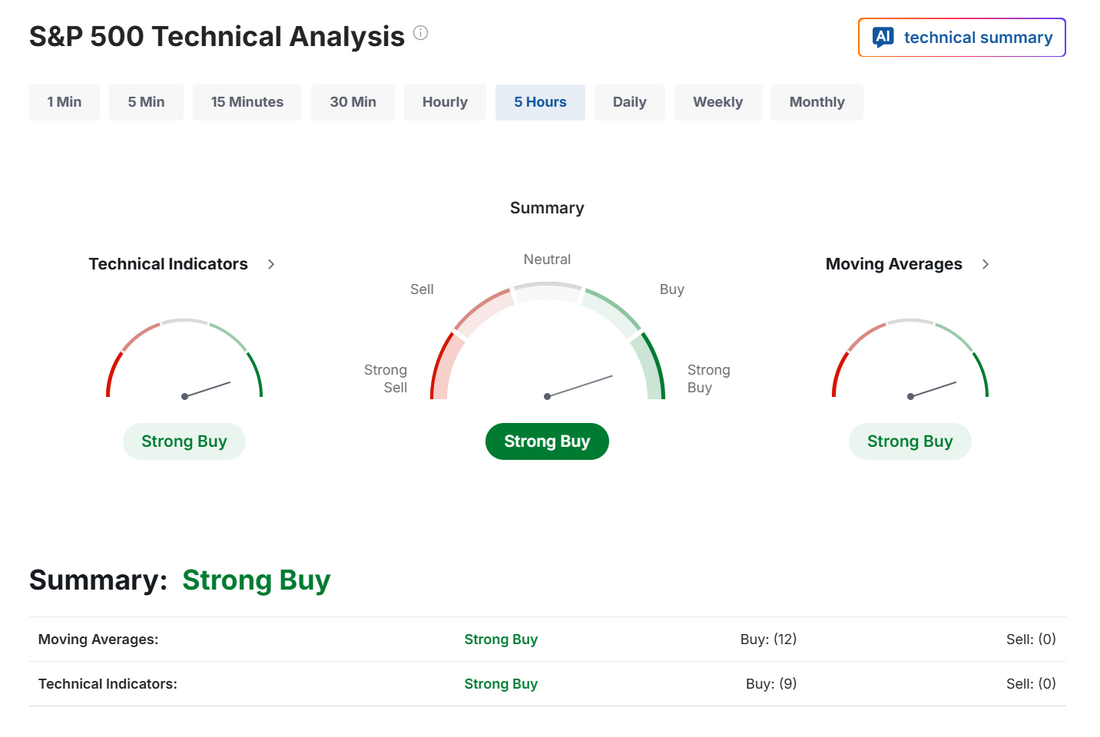
Task: Click Strong Buy badge under Moving Averages gauge
Action: 910,441
